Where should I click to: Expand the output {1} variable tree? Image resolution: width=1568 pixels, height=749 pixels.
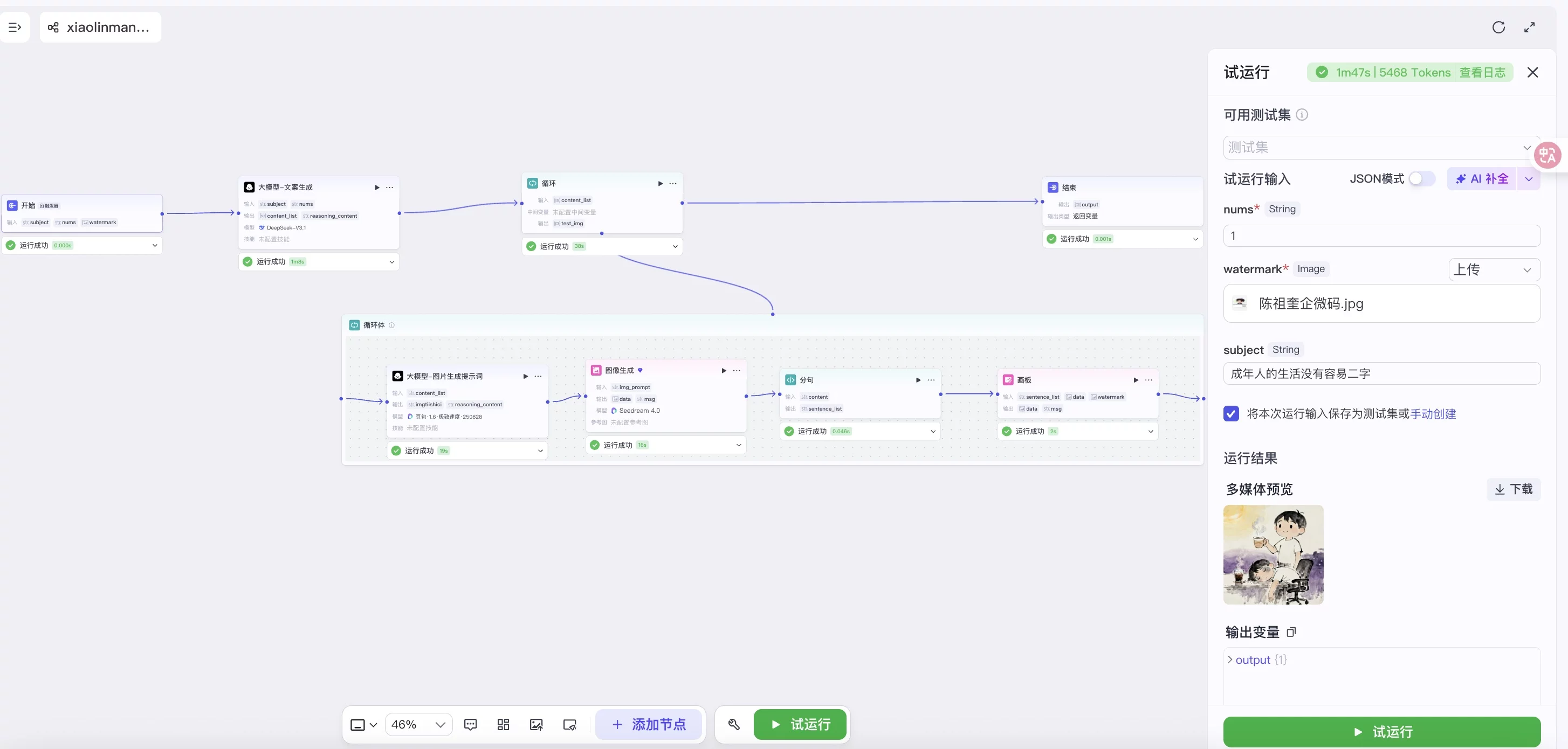click(1230, 660)
